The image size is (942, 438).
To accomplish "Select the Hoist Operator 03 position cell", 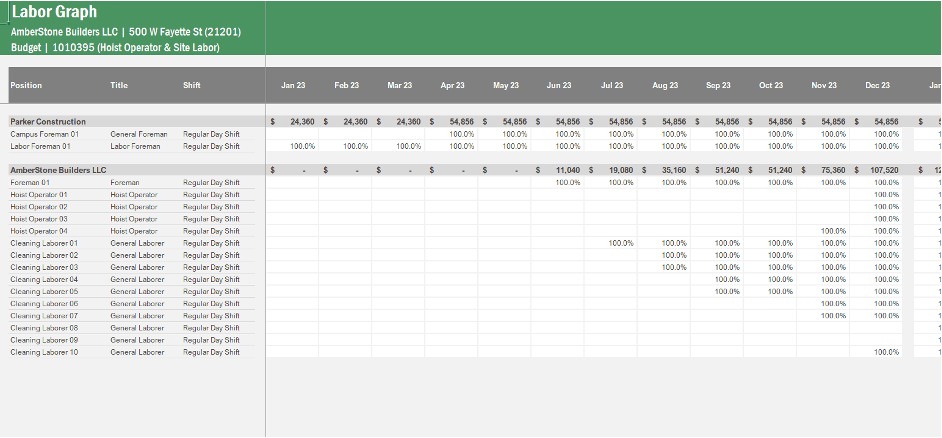I will pos(39,219).
